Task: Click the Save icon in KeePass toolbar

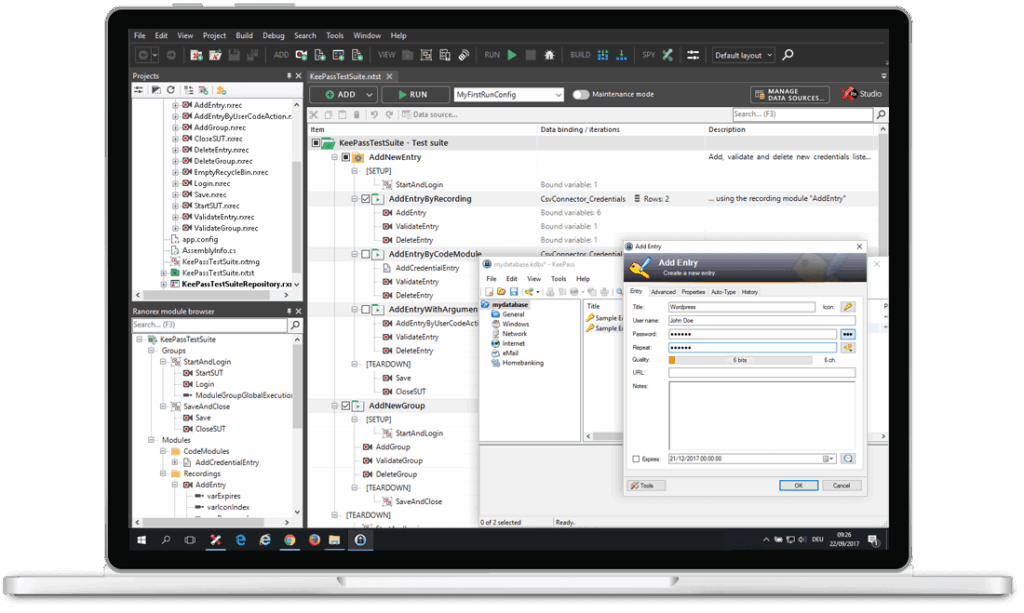Action: point(514,292)
